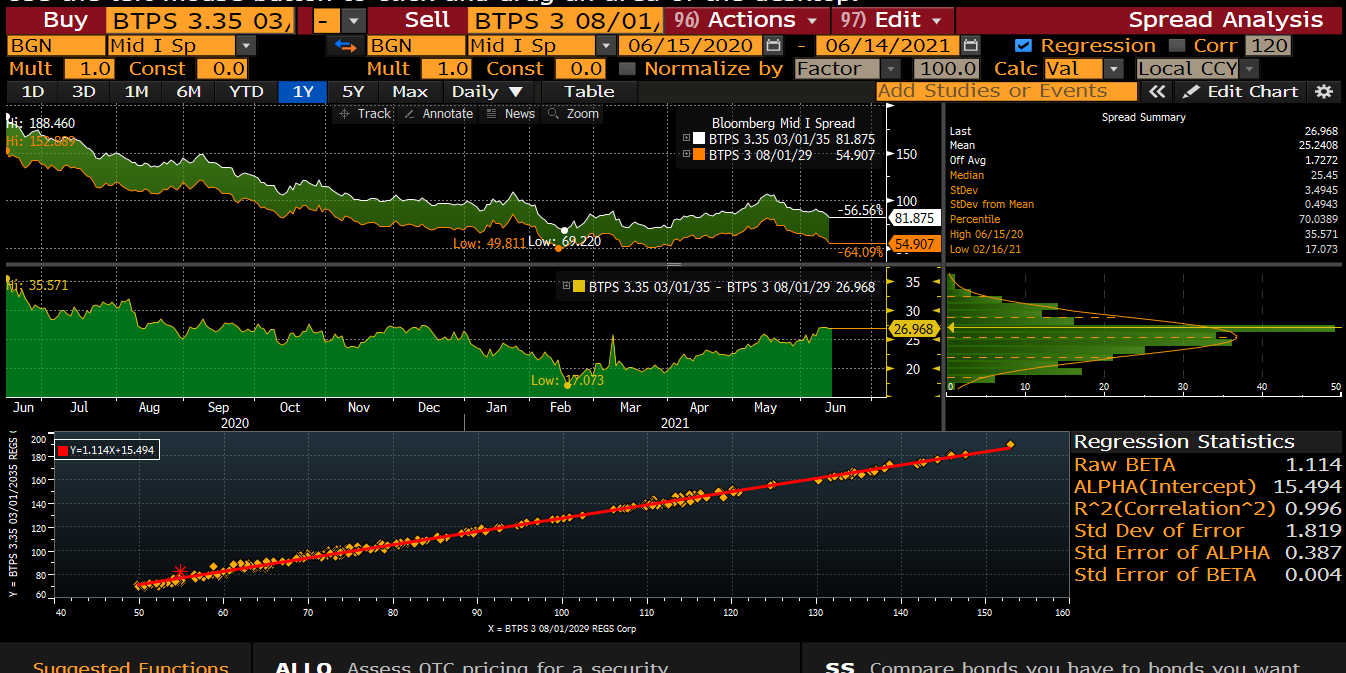Select the 6M range tab
The height and width of the screenshot is (673, 1346).
pyautogui.click(x=188, y=91)
